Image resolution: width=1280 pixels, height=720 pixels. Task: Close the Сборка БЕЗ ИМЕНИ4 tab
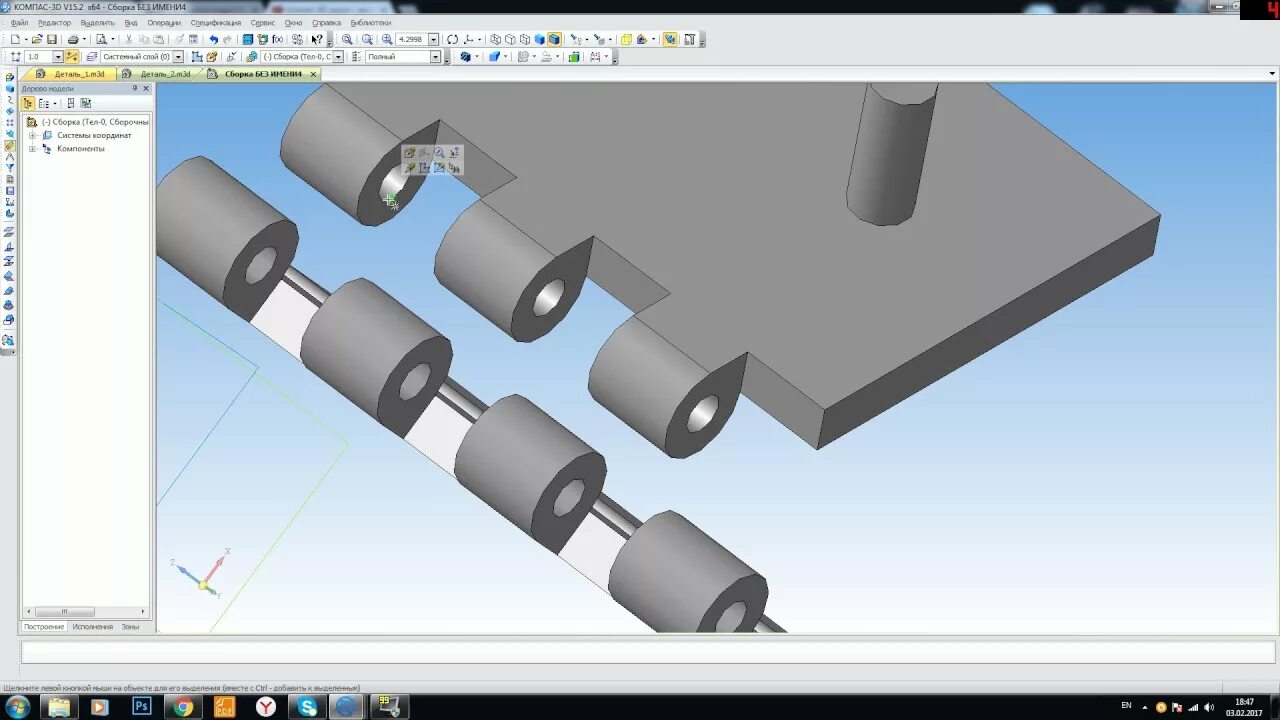tap(313, 74)
